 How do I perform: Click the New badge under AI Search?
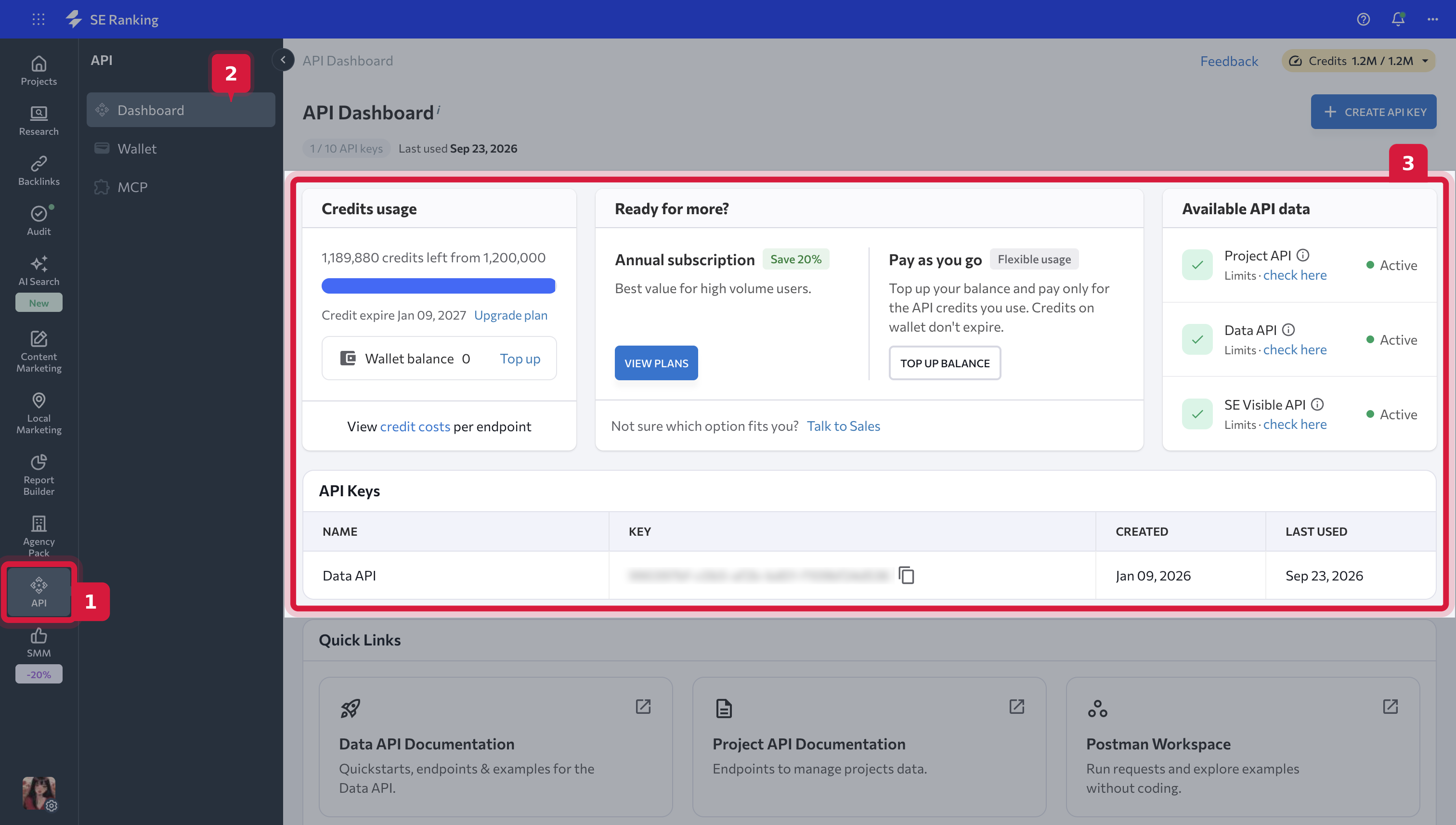click(39, 303)
